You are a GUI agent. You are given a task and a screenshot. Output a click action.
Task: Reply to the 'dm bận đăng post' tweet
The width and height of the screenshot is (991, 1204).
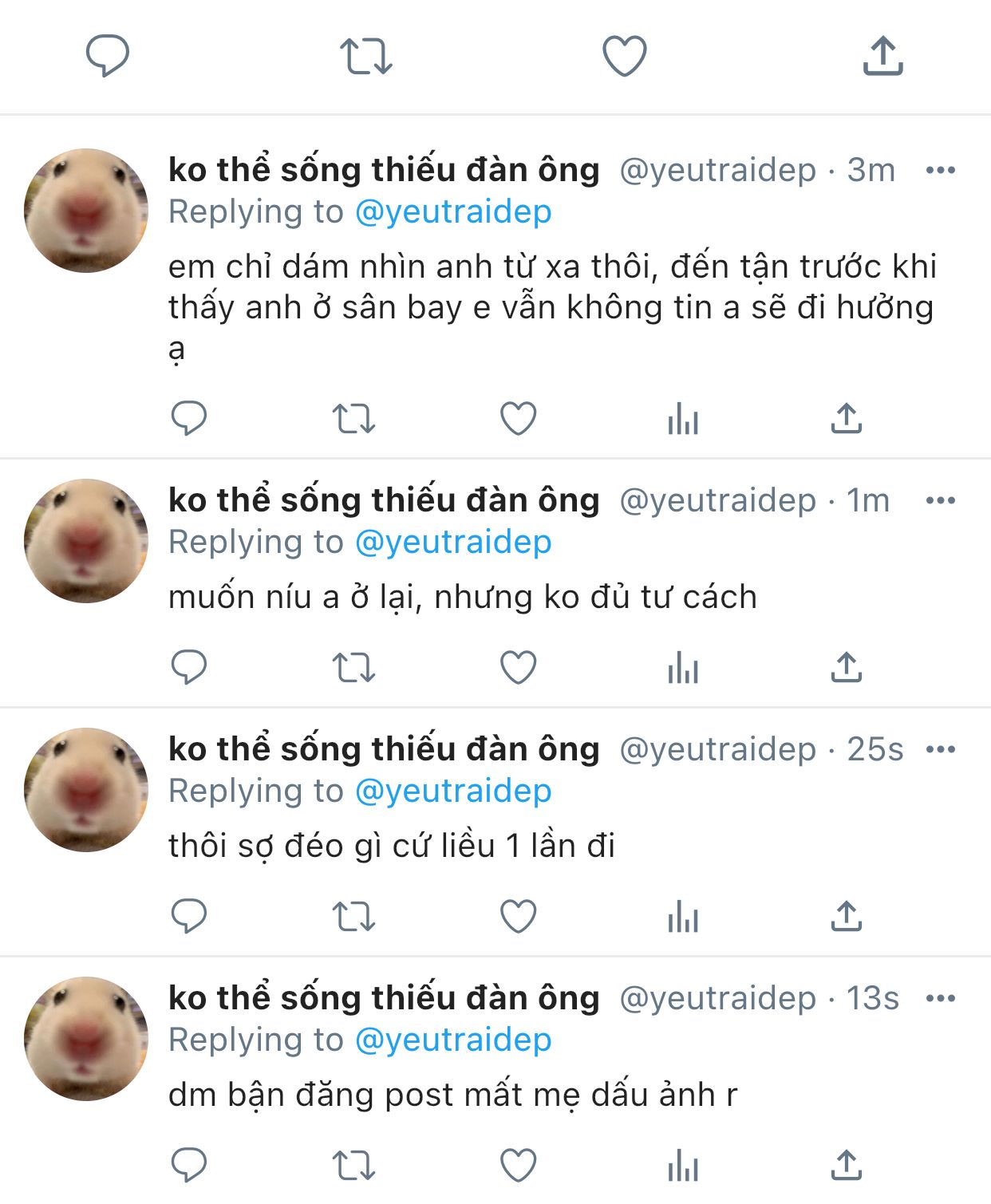pos(189,1165)
